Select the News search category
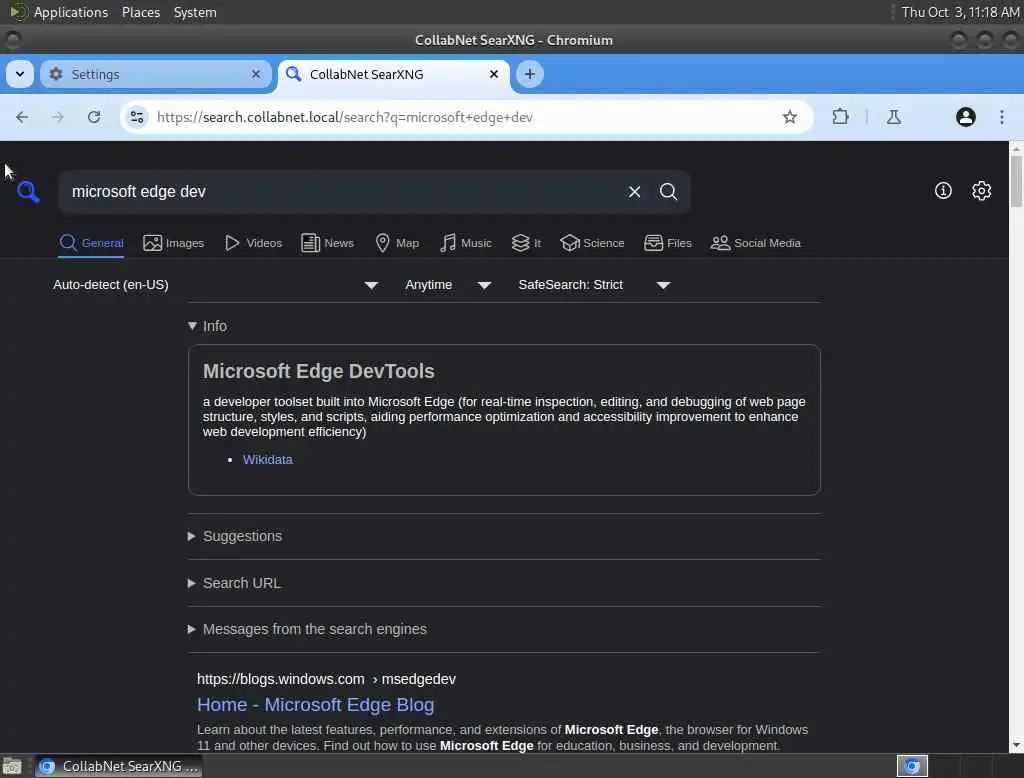This screenshot has height=778, width=1024. 327,243
